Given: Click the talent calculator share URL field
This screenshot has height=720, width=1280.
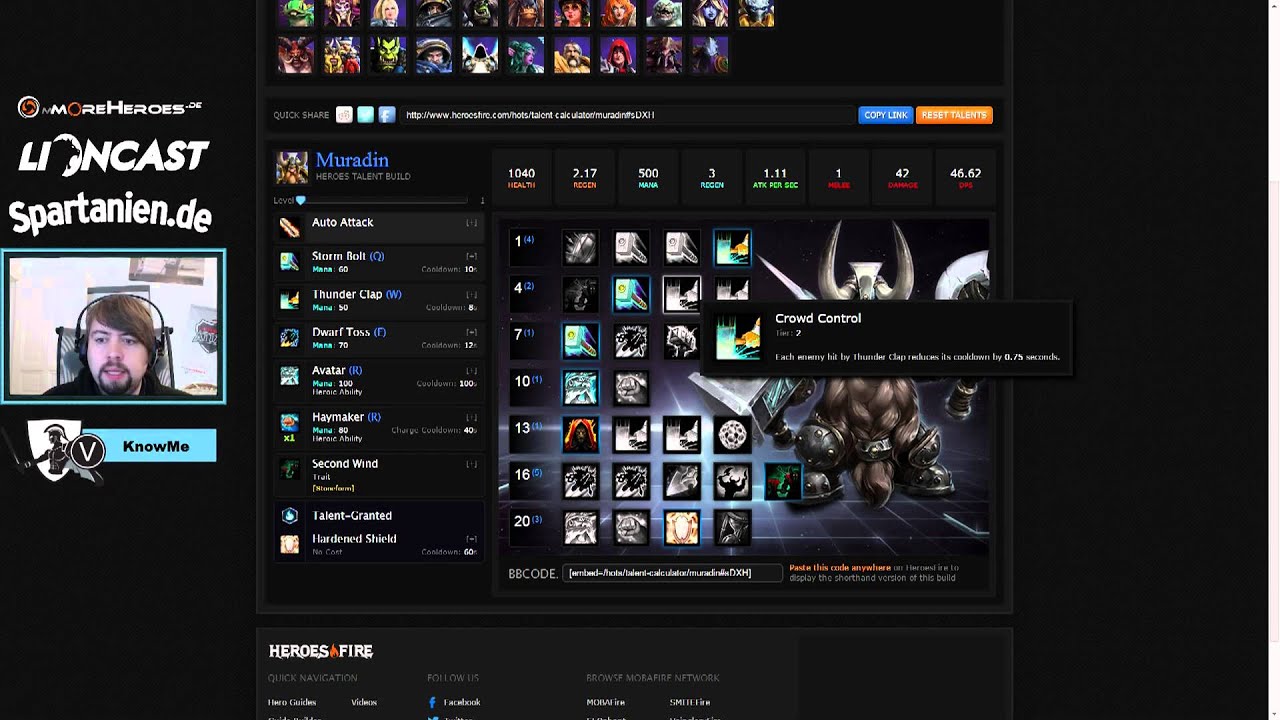Looking at the screenshot, I should (x=627, y=115).
